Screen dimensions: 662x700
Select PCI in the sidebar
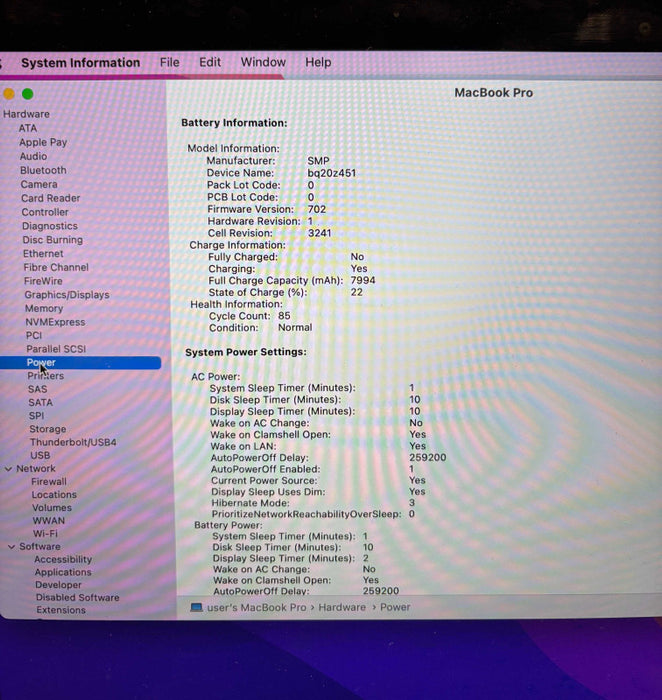[x=34, y=335]
